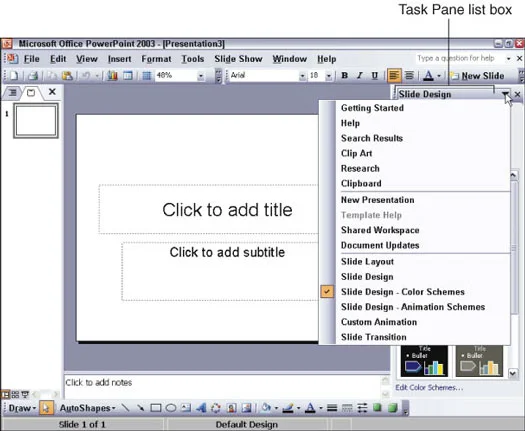Viewport: 525px width, 431px height.
Task: Select the Oval drawing tool
Action: [171, 408]
